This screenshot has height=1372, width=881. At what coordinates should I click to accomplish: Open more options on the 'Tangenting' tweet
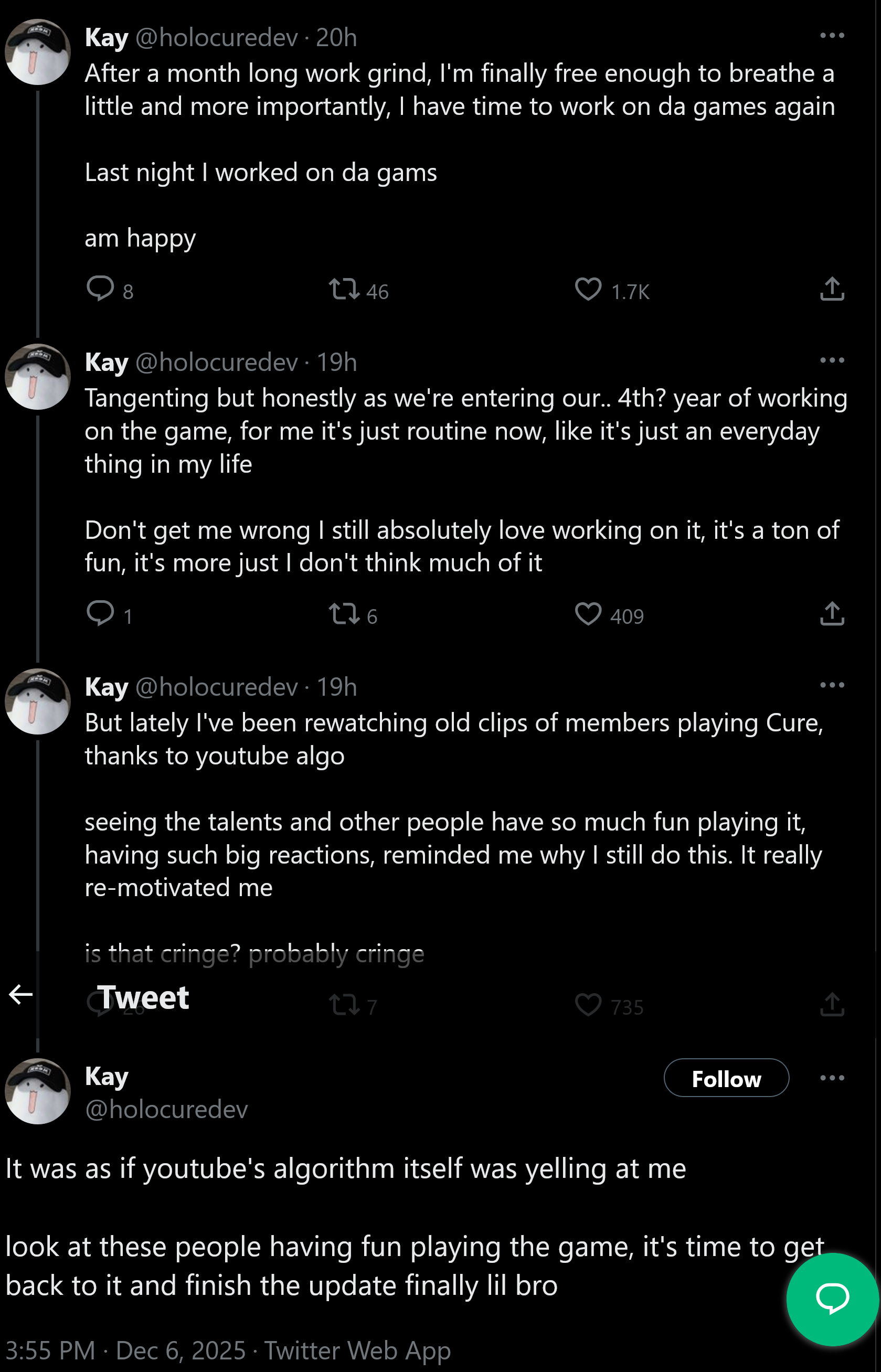pyautogui.click(x=832, y=361)
